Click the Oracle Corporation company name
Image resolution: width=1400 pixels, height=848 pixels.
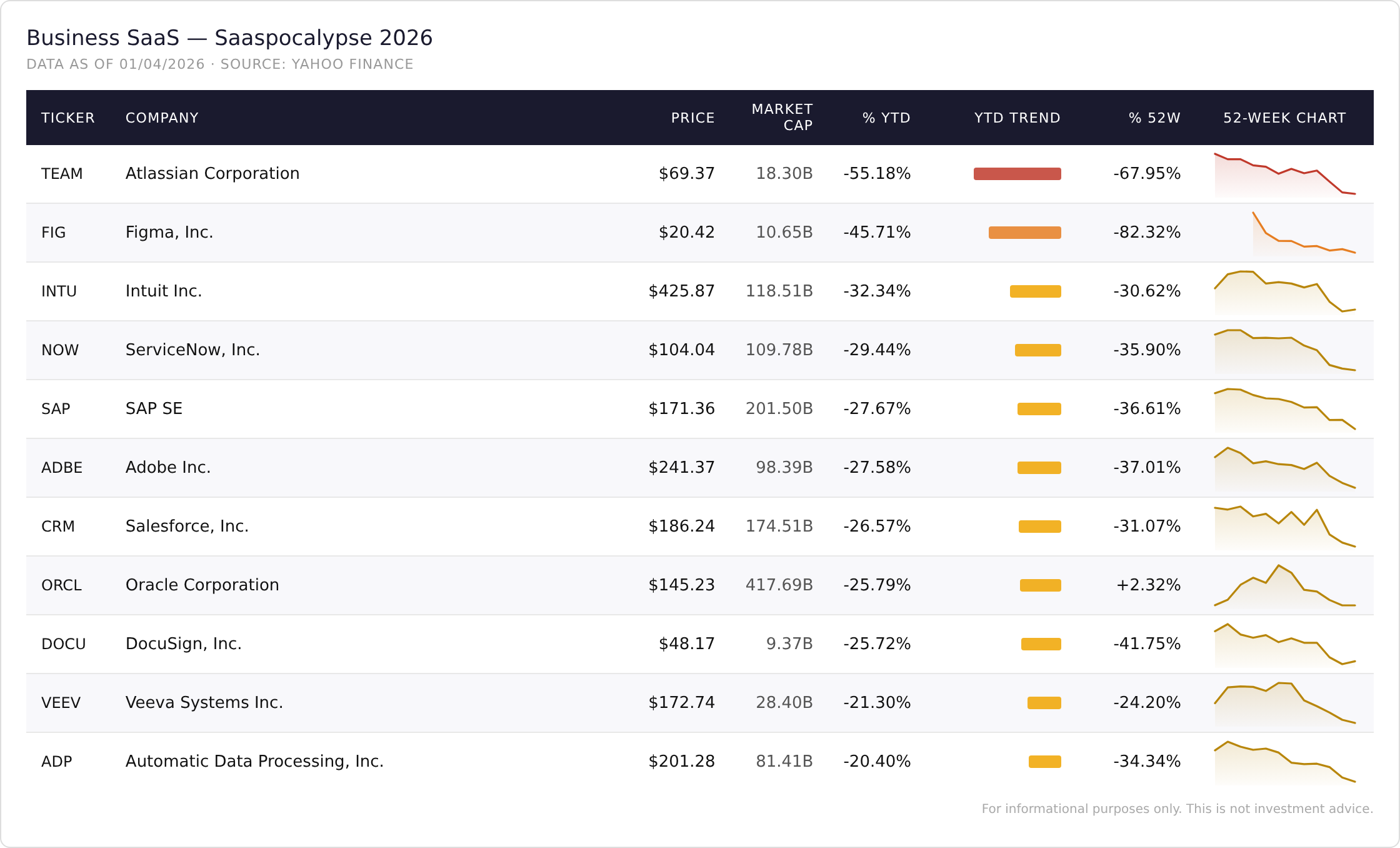[202, 585]
